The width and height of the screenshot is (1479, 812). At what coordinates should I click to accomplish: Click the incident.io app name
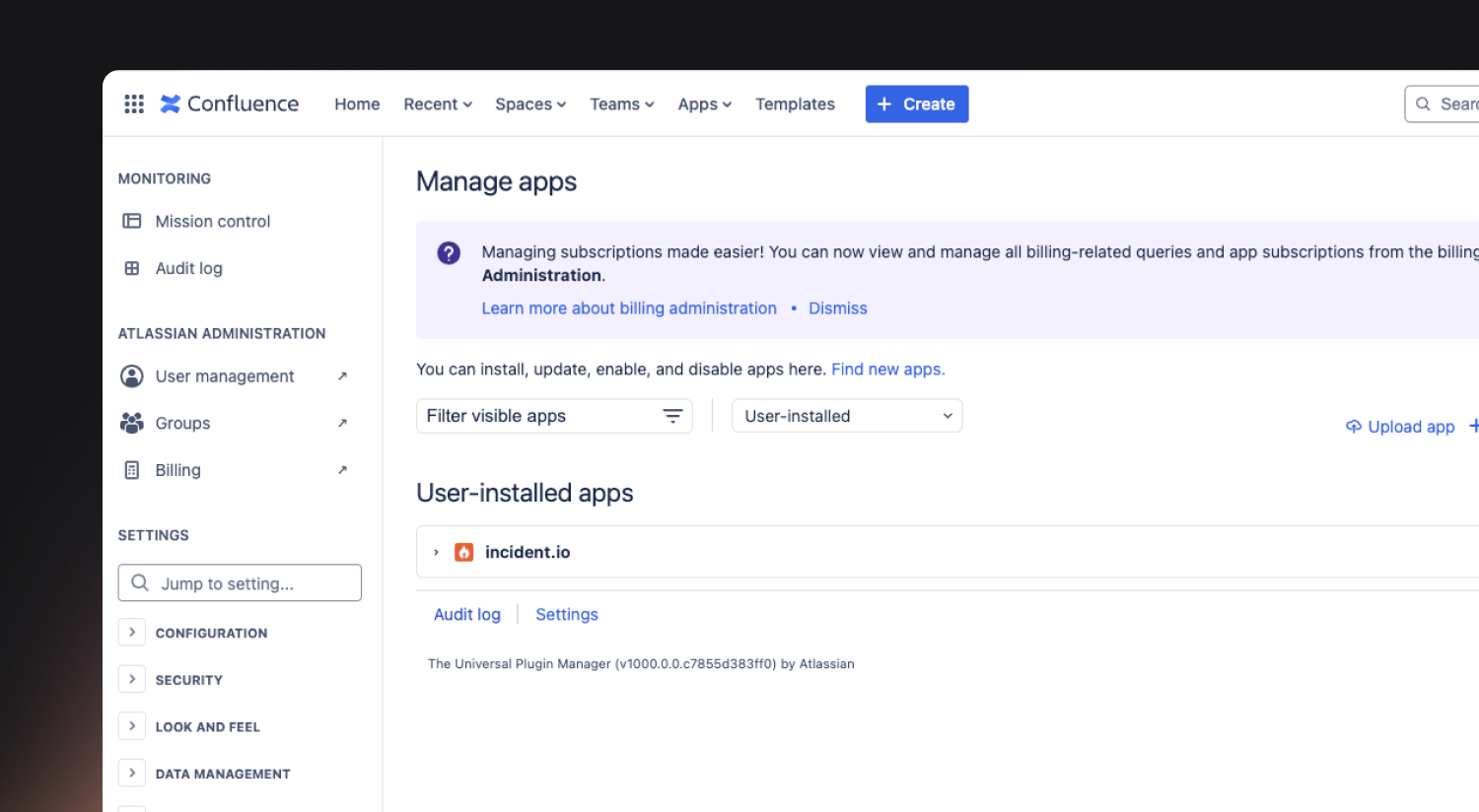pyautogui.click(x=528, y=552)
